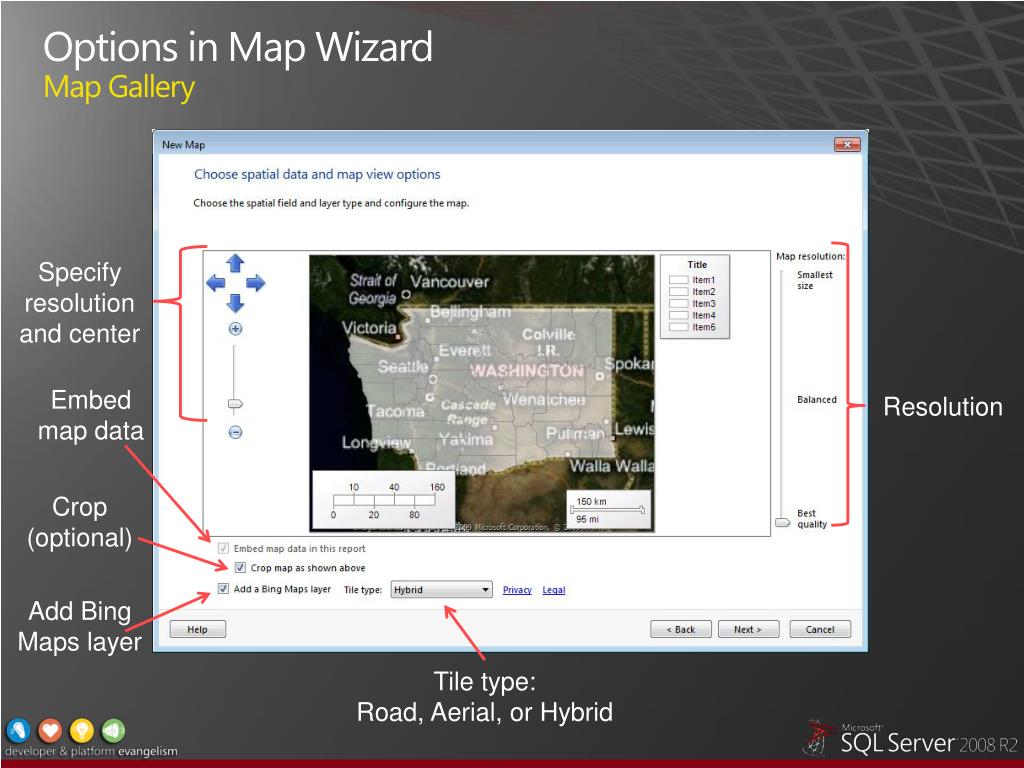This screenshot has height=768, width=1024.
Task: Go back with the < Back button
Action: pos(680,629)
